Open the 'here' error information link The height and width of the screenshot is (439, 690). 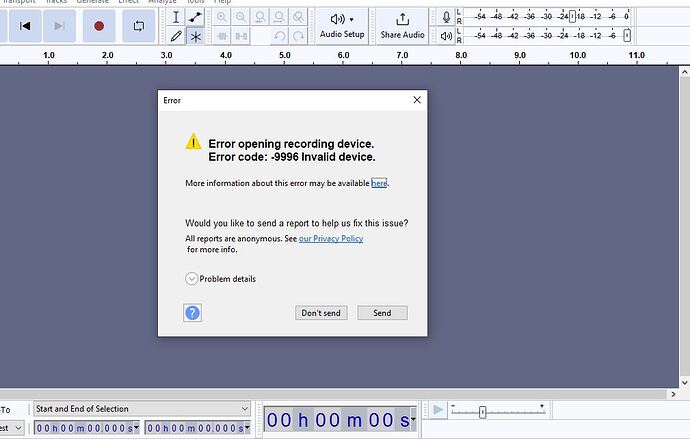[x=379, y=183]
